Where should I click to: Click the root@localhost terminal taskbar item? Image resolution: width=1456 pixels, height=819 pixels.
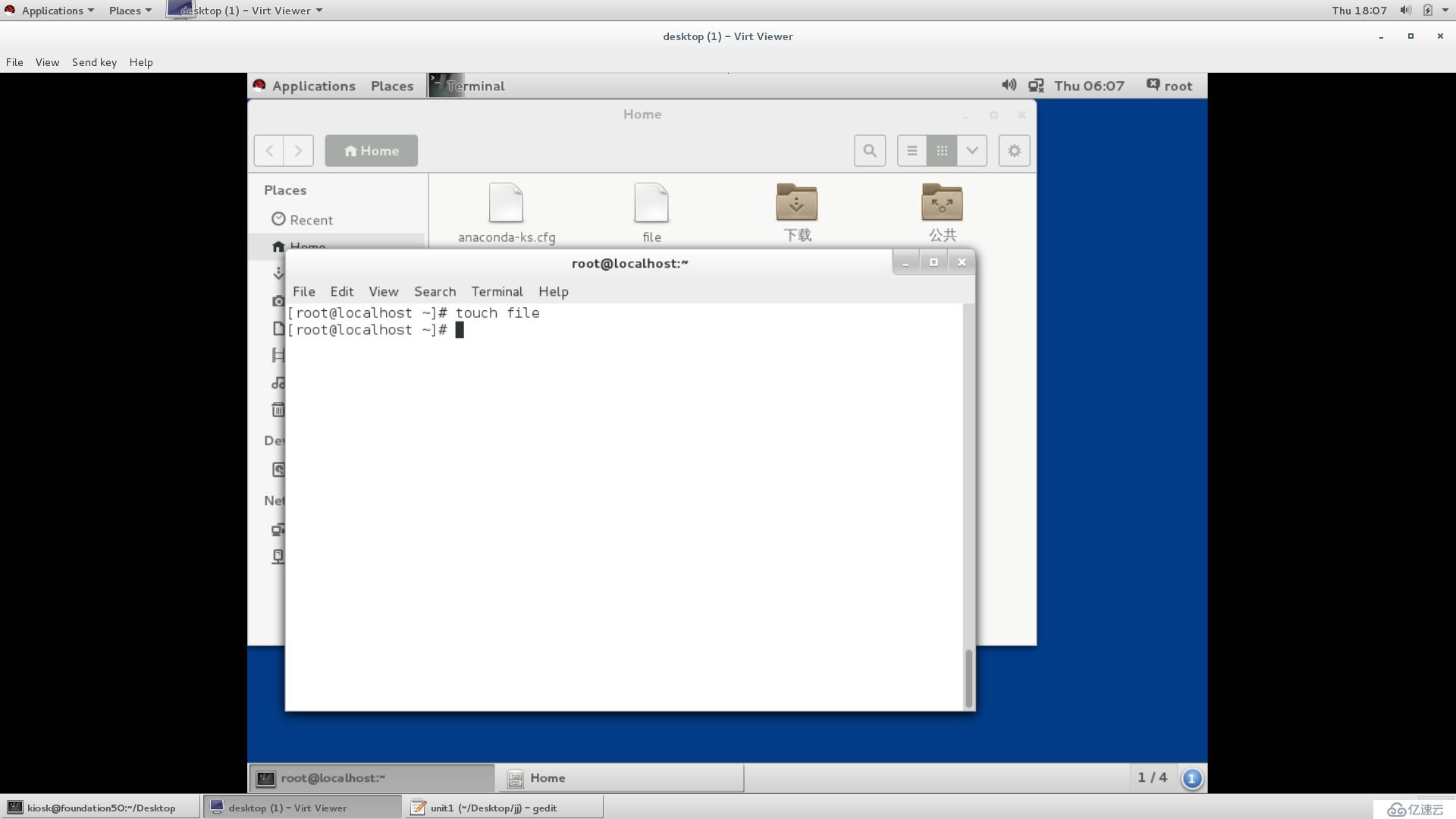(370, 777)
